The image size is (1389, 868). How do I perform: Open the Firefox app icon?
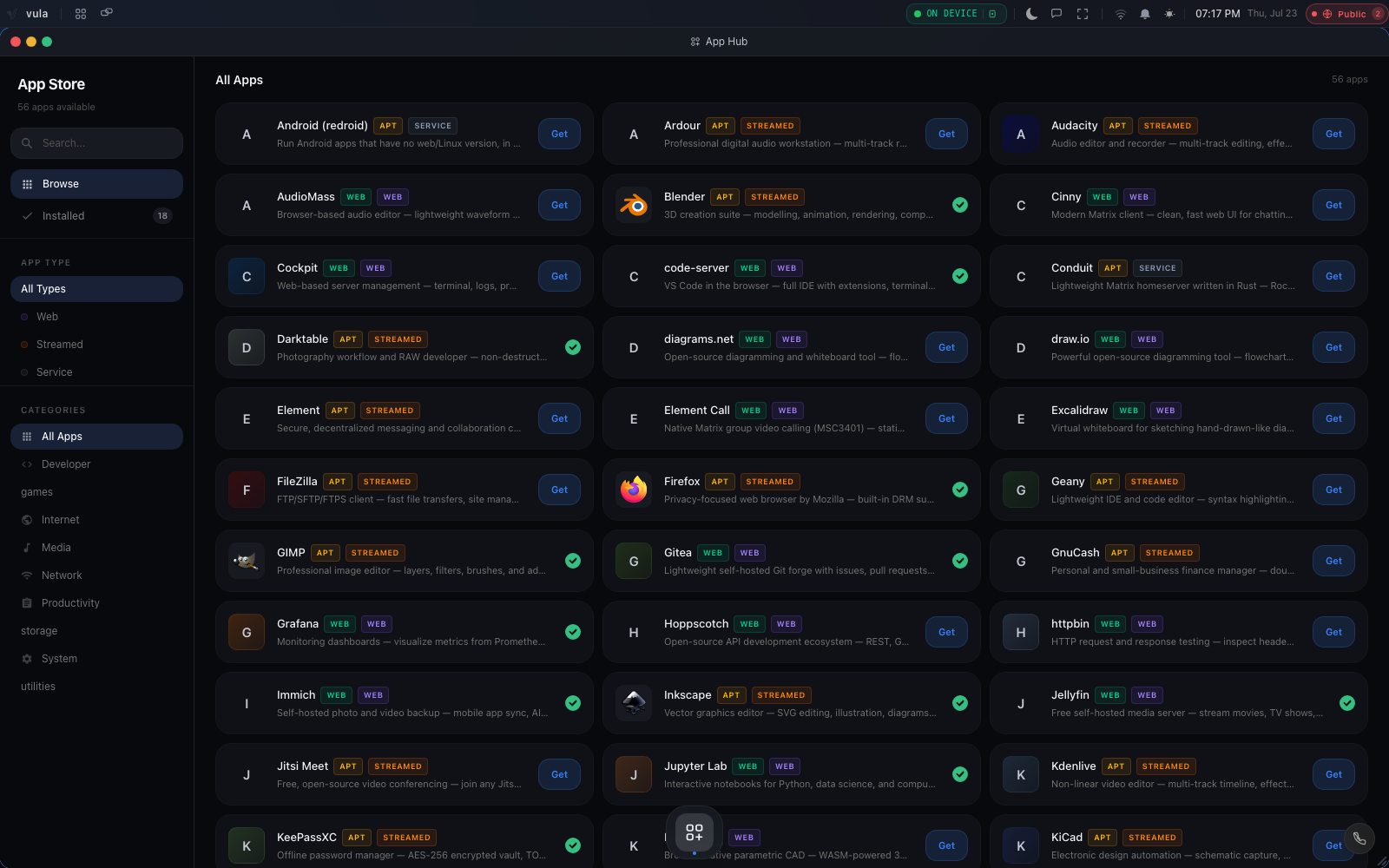634,490
